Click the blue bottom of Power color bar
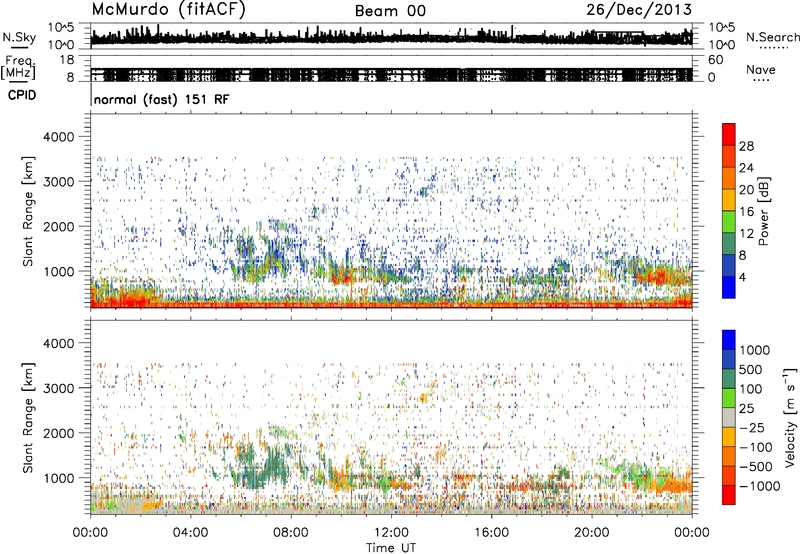Screen dimensions: 800x554 (x=729, y=287)
